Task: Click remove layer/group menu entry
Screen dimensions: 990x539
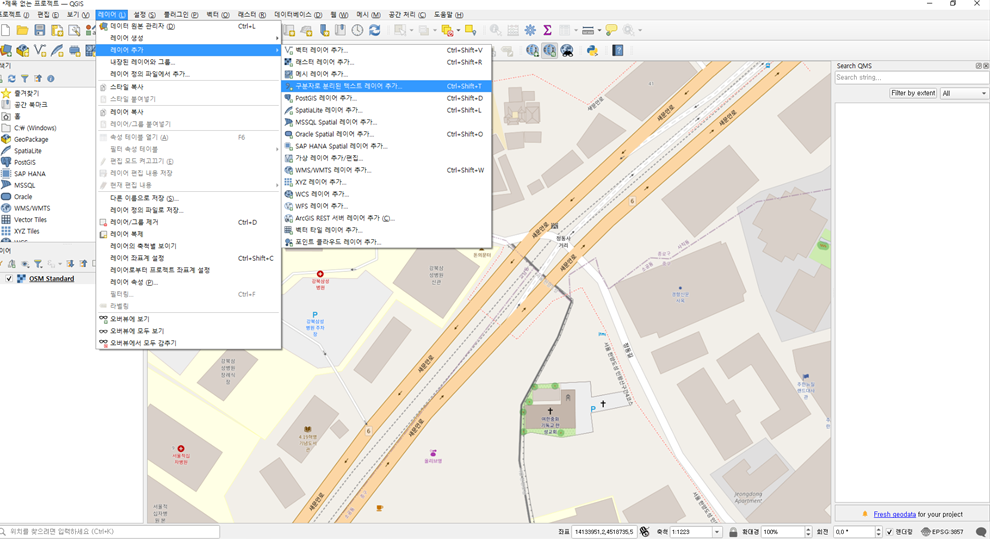Action: (x=188, y=222)
